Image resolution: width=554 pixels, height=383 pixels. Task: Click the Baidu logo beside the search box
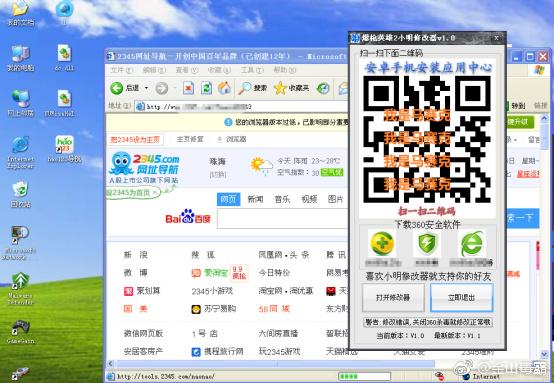pyautogui.click(x=188, y=217)
